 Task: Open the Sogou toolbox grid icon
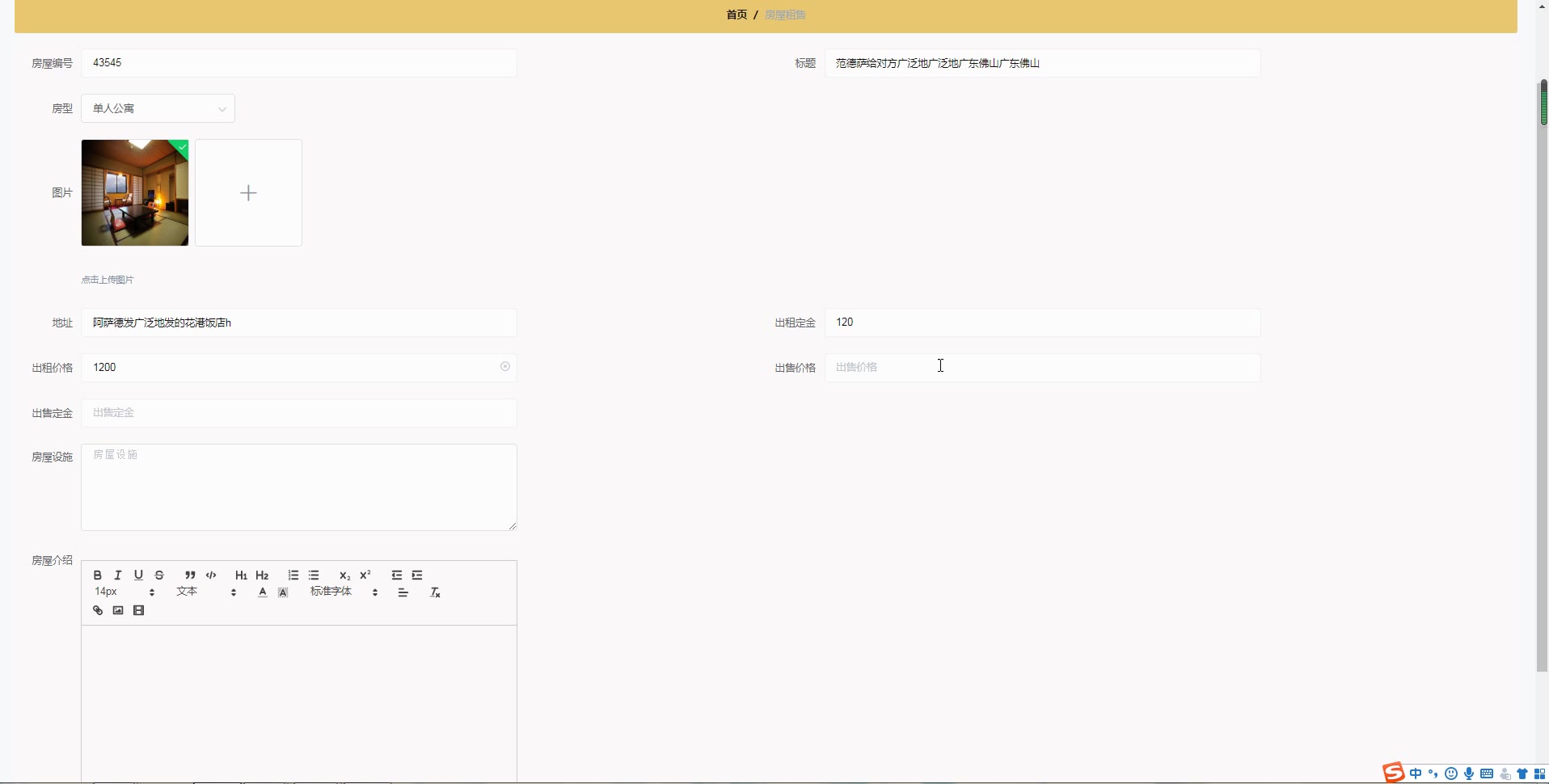tap(1540, 773)
